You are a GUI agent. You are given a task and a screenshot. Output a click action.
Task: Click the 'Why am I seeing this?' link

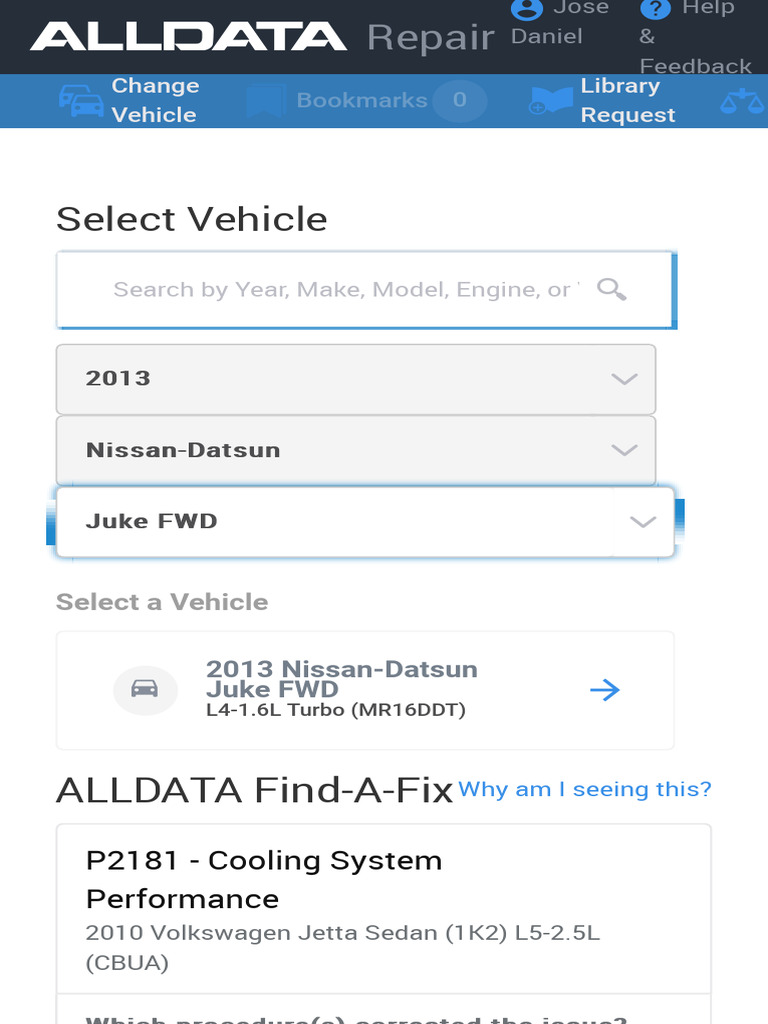point(585,789)
